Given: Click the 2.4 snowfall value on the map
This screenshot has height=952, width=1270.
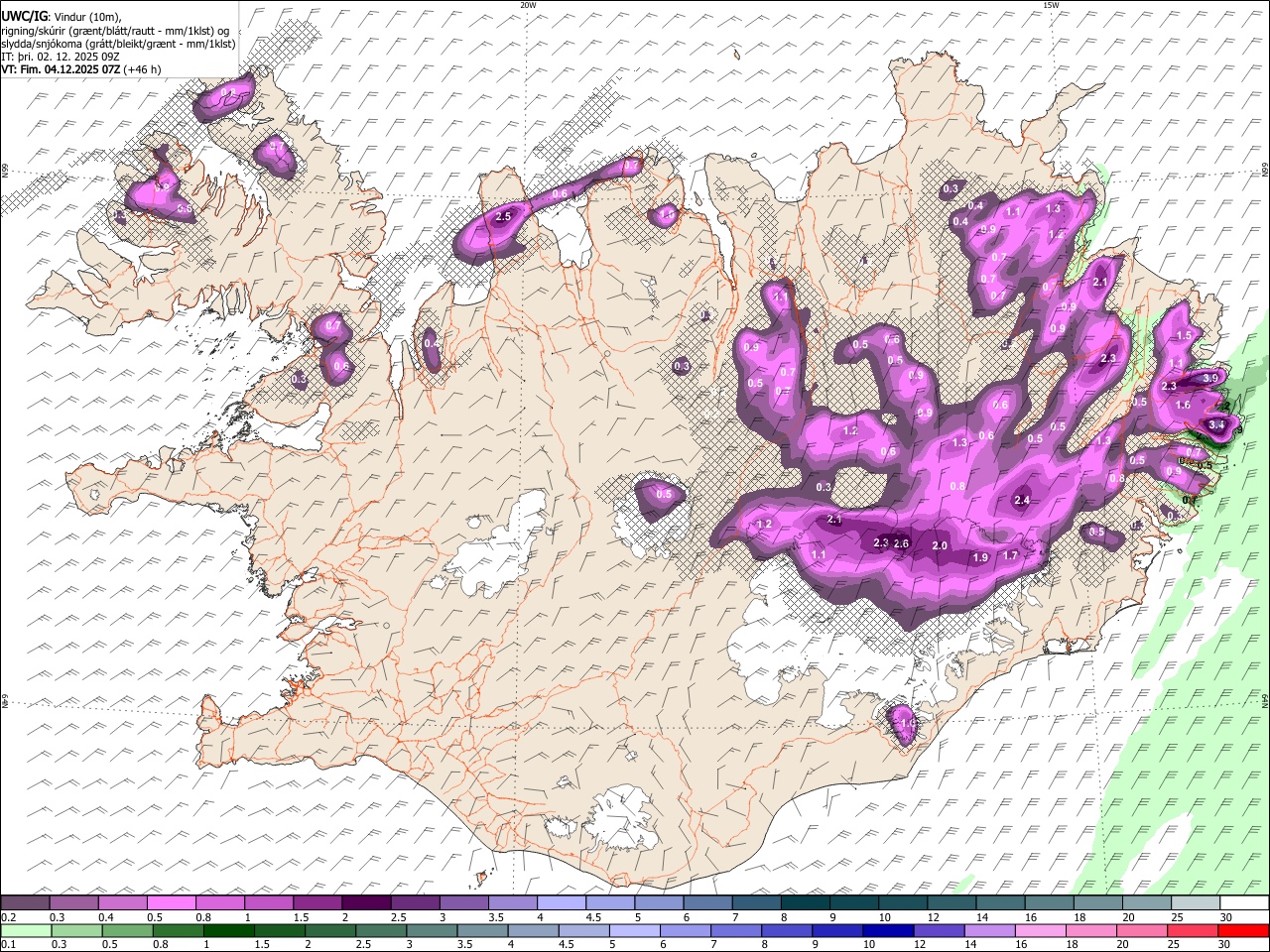Looking at the screenshot, I should 1021,501.
